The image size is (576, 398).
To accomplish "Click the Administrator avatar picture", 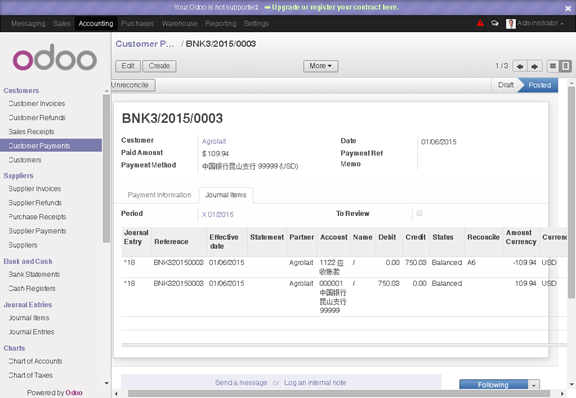I will [511, 24].
